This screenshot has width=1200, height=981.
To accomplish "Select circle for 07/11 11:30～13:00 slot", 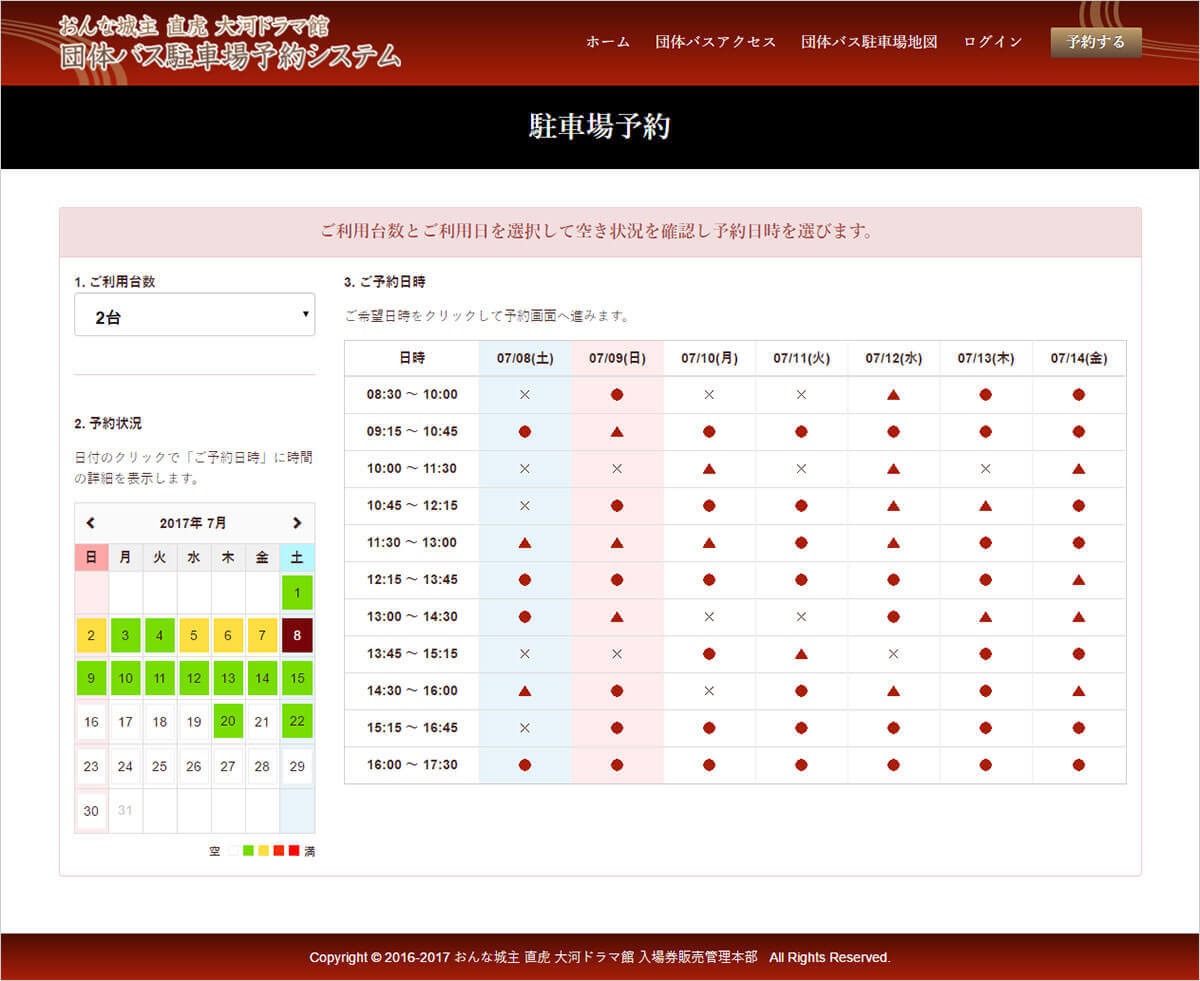I will (x=801, y=543).
